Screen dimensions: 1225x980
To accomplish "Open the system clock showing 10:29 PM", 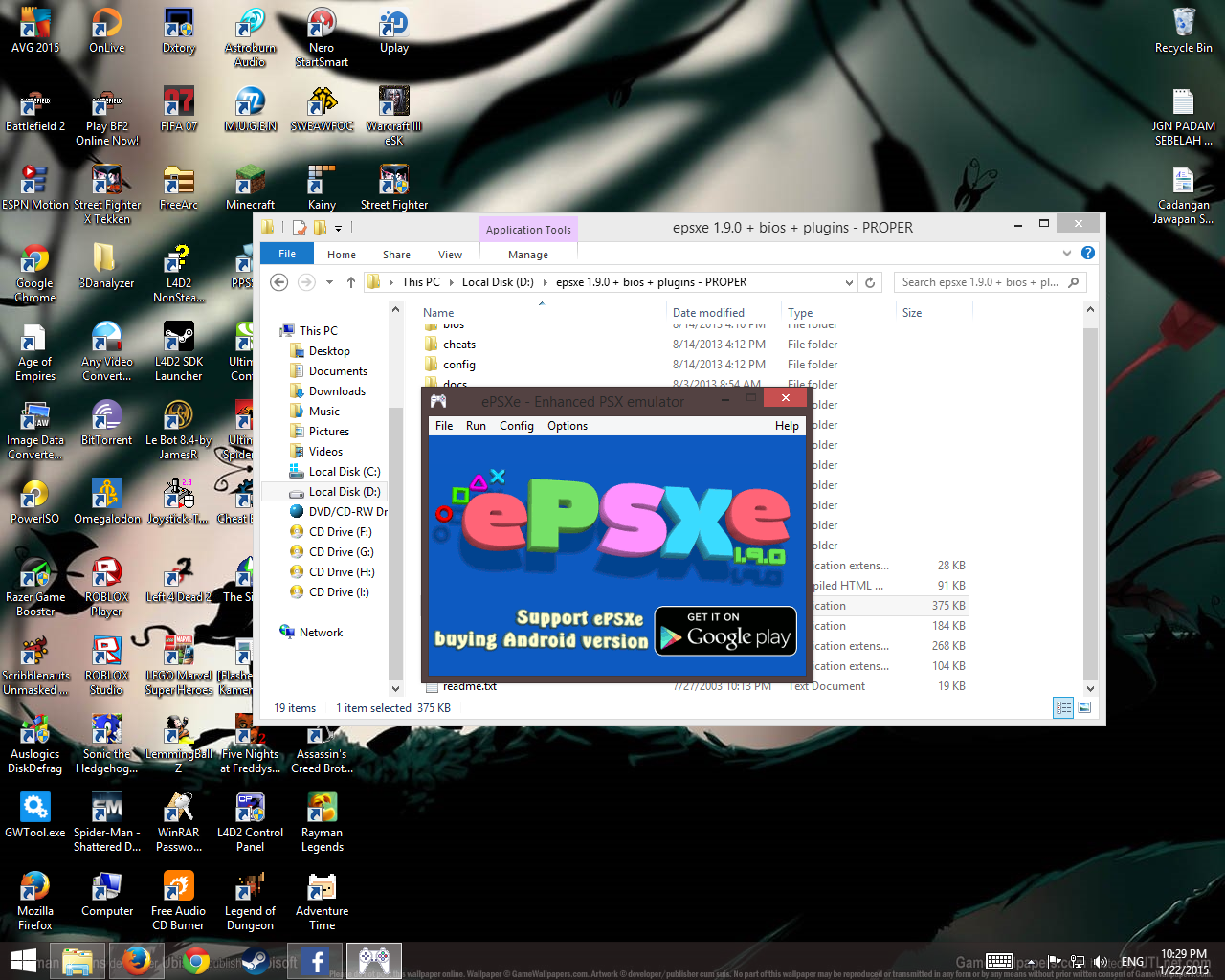I will click(x=1184, y=962).
